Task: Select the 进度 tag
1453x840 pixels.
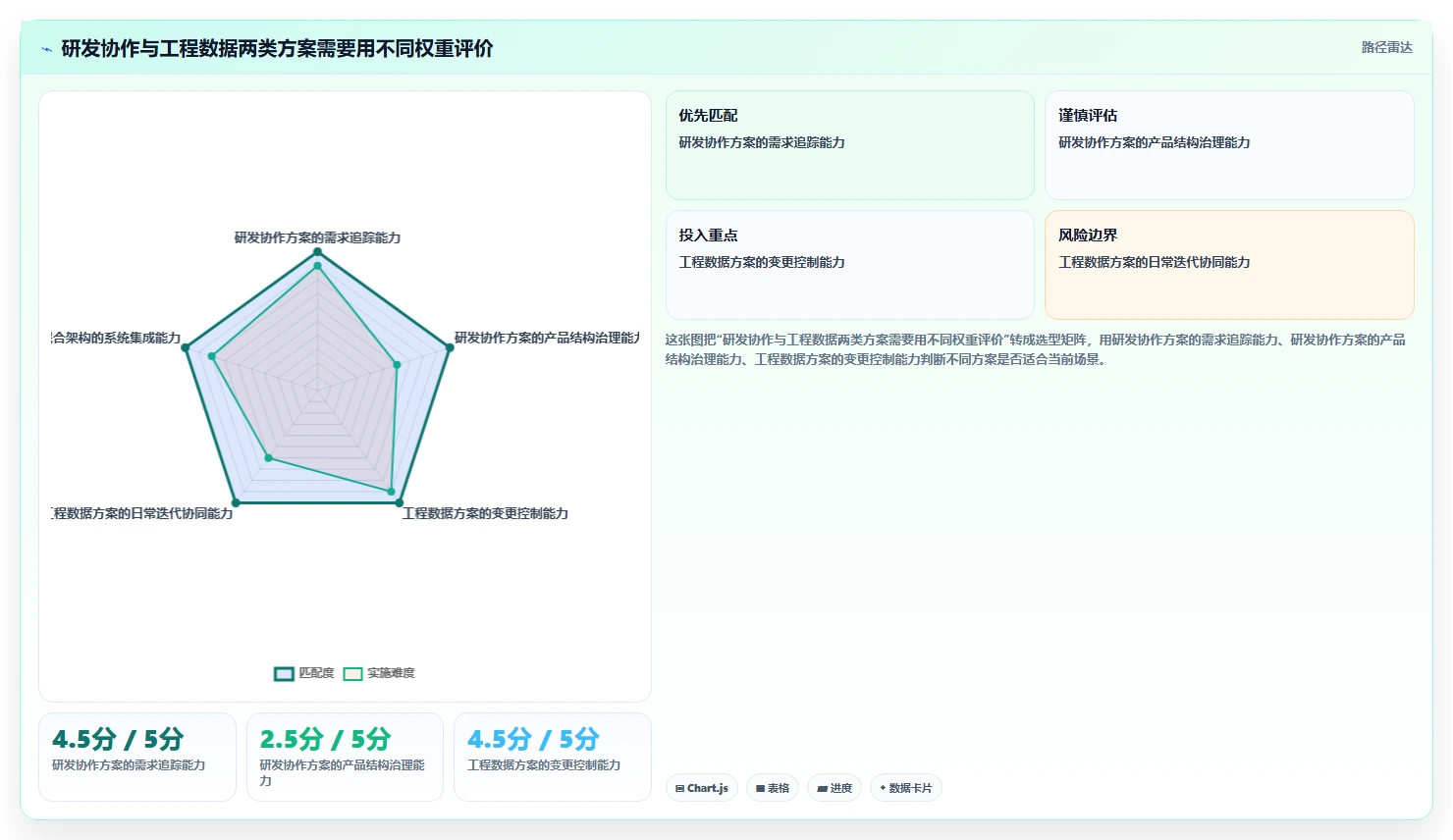Action: (x=834, y=788)
